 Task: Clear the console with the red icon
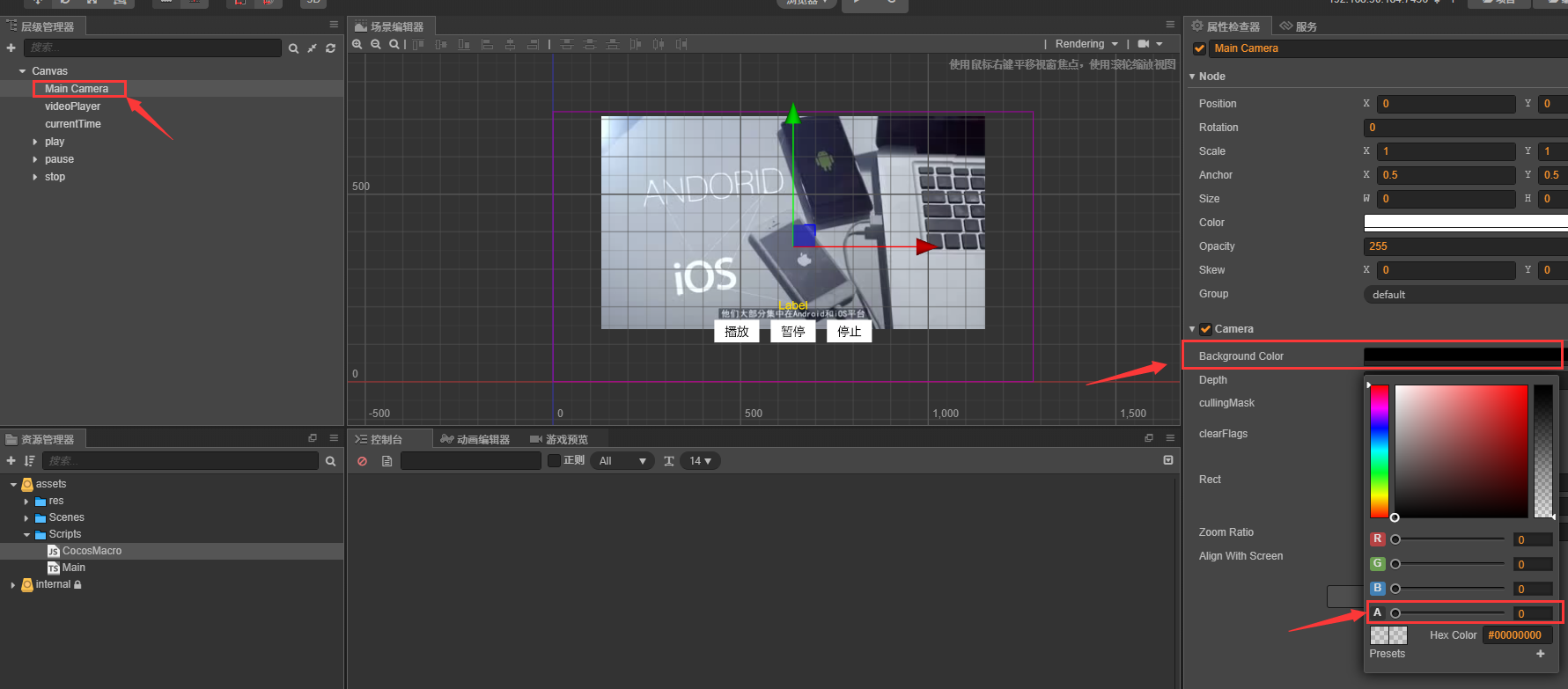362,461
